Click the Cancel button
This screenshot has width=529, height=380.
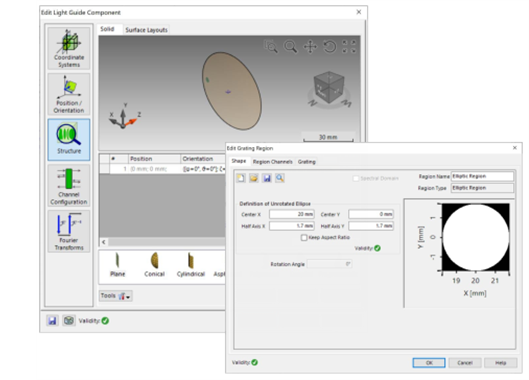(x=465, y=363)
